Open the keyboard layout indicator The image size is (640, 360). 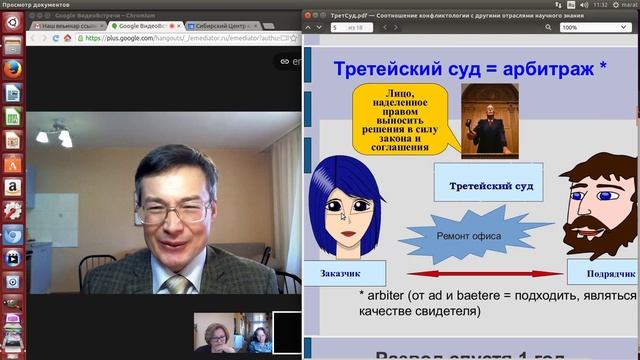tap(571, 5)
